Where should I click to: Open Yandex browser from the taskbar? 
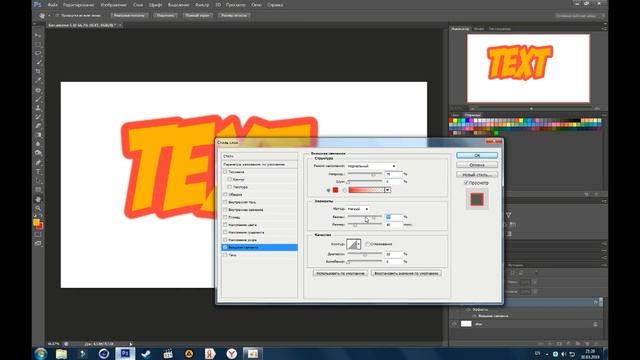tap(231, 353)
